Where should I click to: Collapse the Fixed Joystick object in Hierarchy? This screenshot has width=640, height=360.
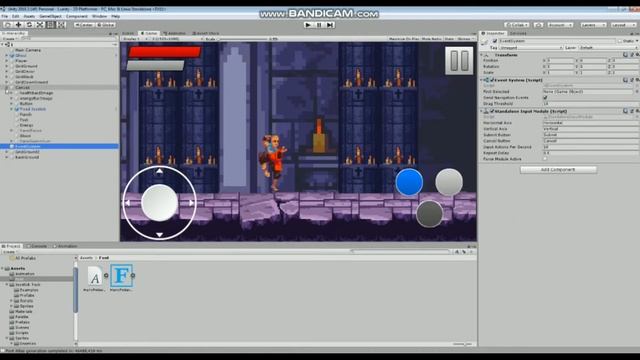11,109
